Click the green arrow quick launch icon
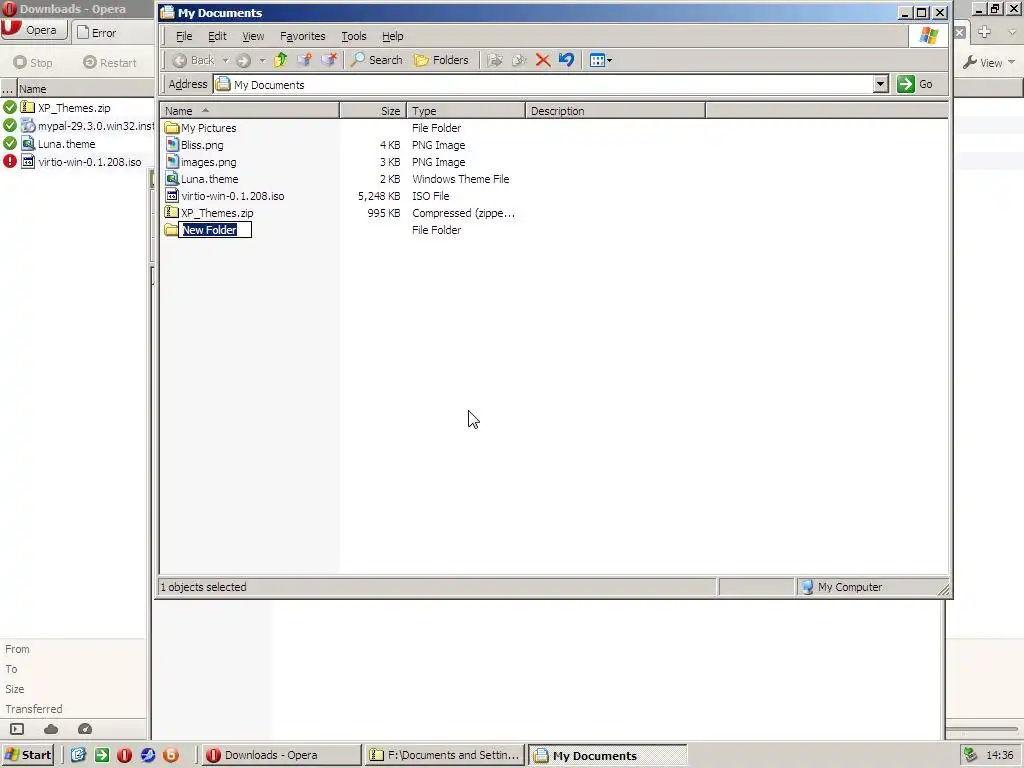Viewport: 1024px width, 768px height. (x=102, y=755)
